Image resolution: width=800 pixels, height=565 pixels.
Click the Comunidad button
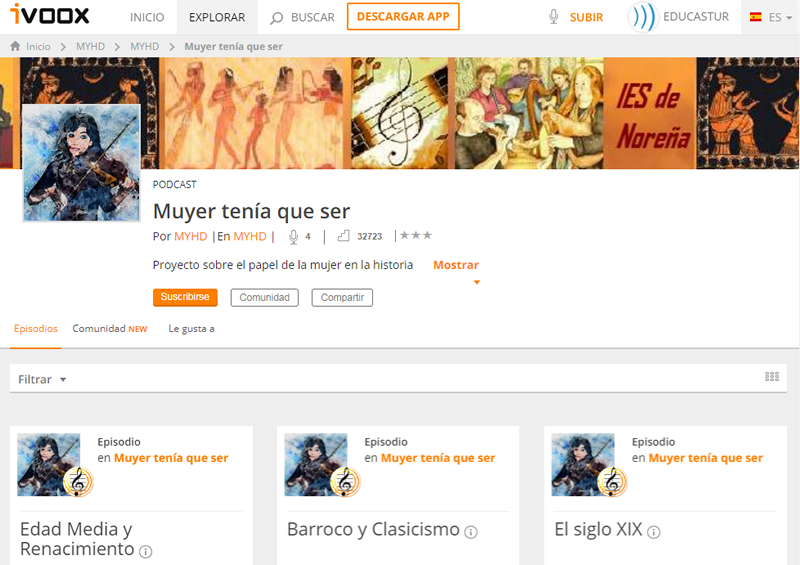pos(264,298)
